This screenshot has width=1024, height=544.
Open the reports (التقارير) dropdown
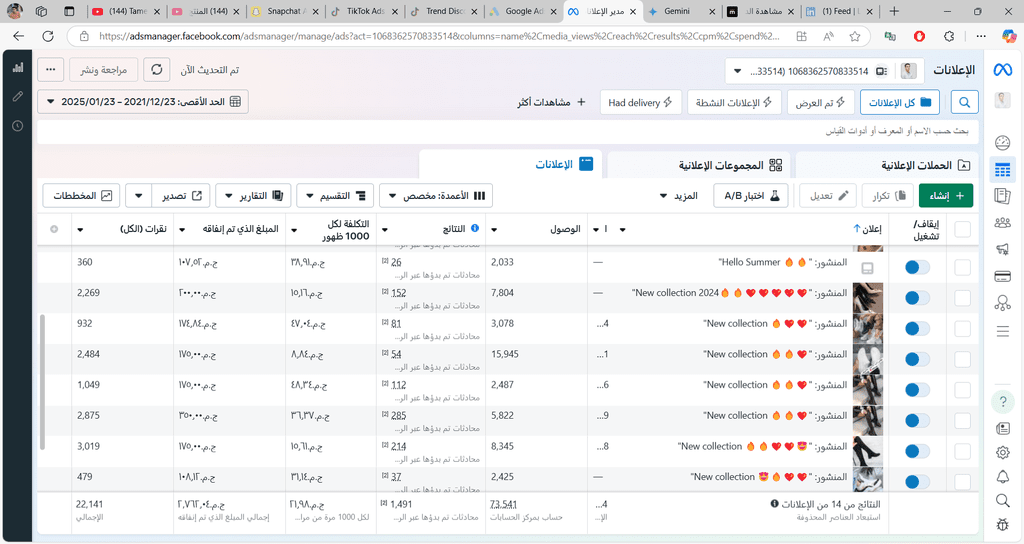pos(253,195)
